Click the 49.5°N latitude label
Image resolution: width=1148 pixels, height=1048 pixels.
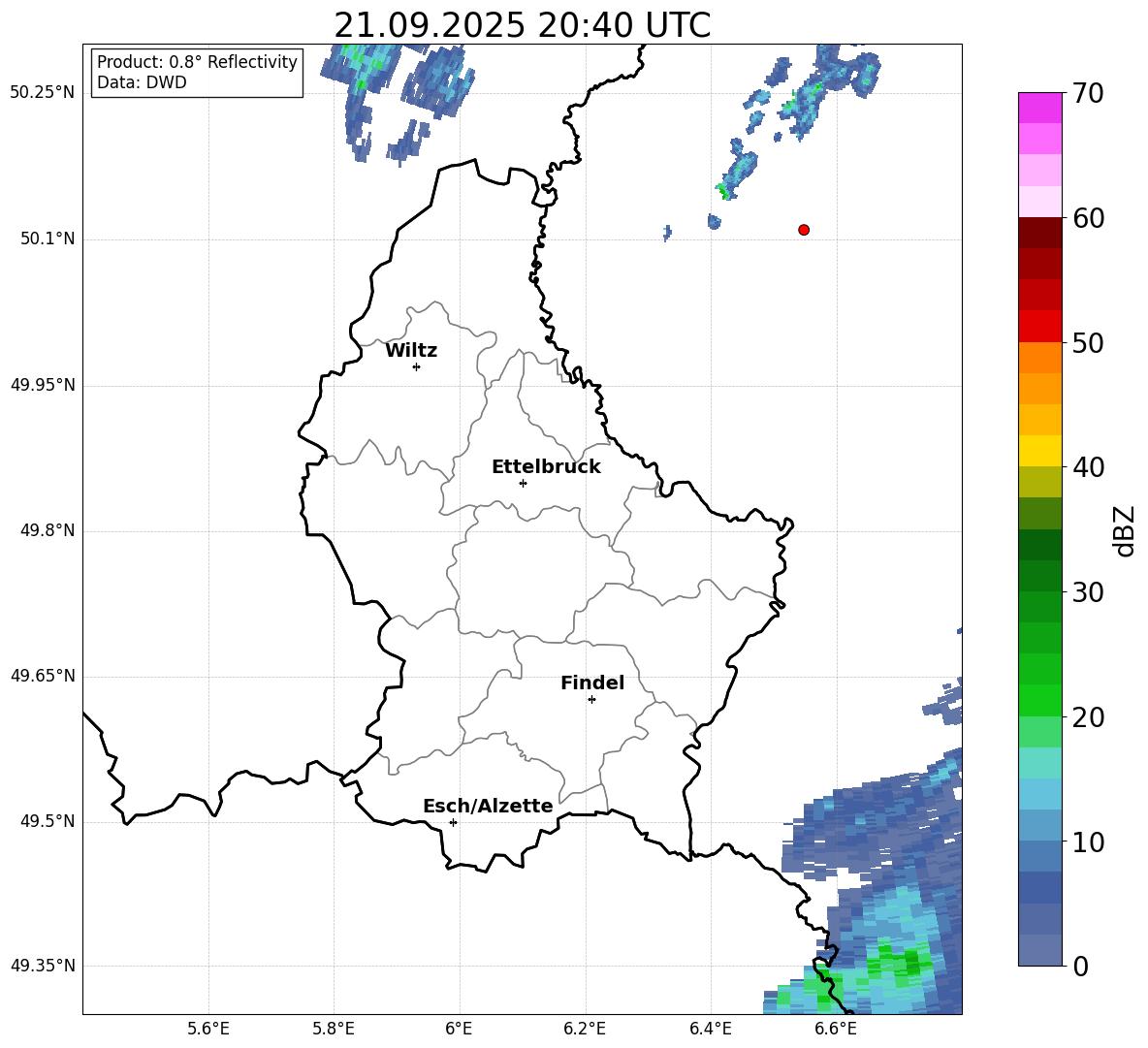click(x=48, y=821)
